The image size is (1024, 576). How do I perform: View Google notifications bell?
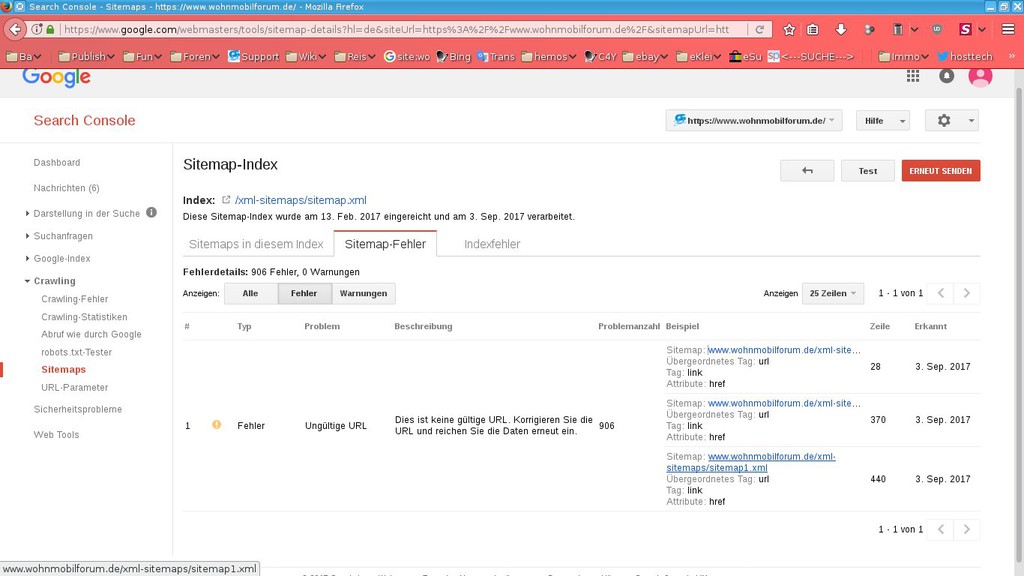point(946,76)
